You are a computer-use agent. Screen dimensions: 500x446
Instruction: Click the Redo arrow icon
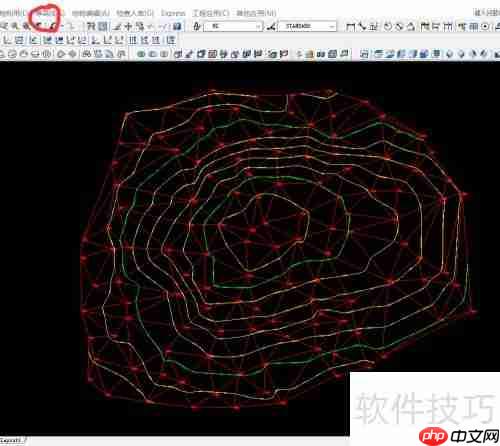coord(53,26)
